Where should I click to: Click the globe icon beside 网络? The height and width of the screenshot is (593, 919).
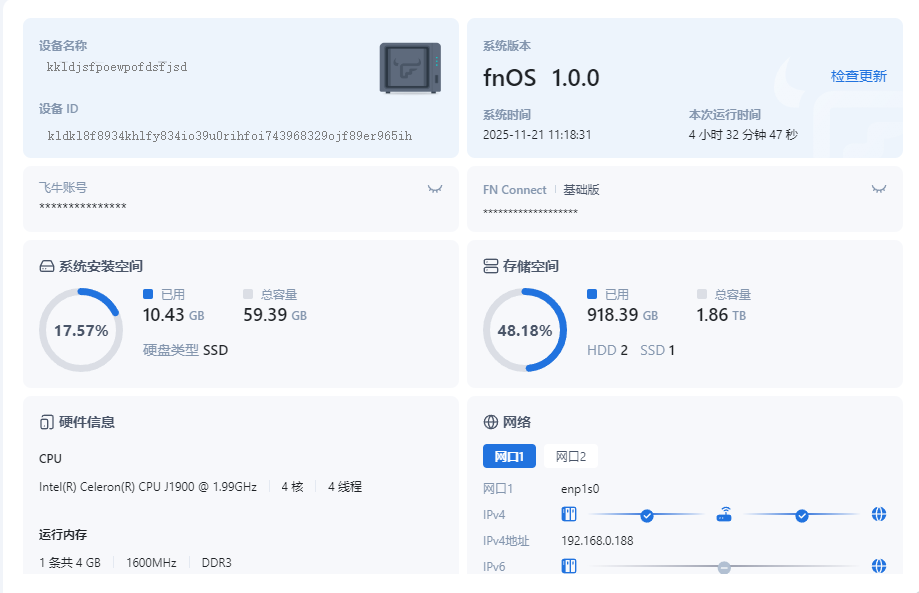(490, 422)
